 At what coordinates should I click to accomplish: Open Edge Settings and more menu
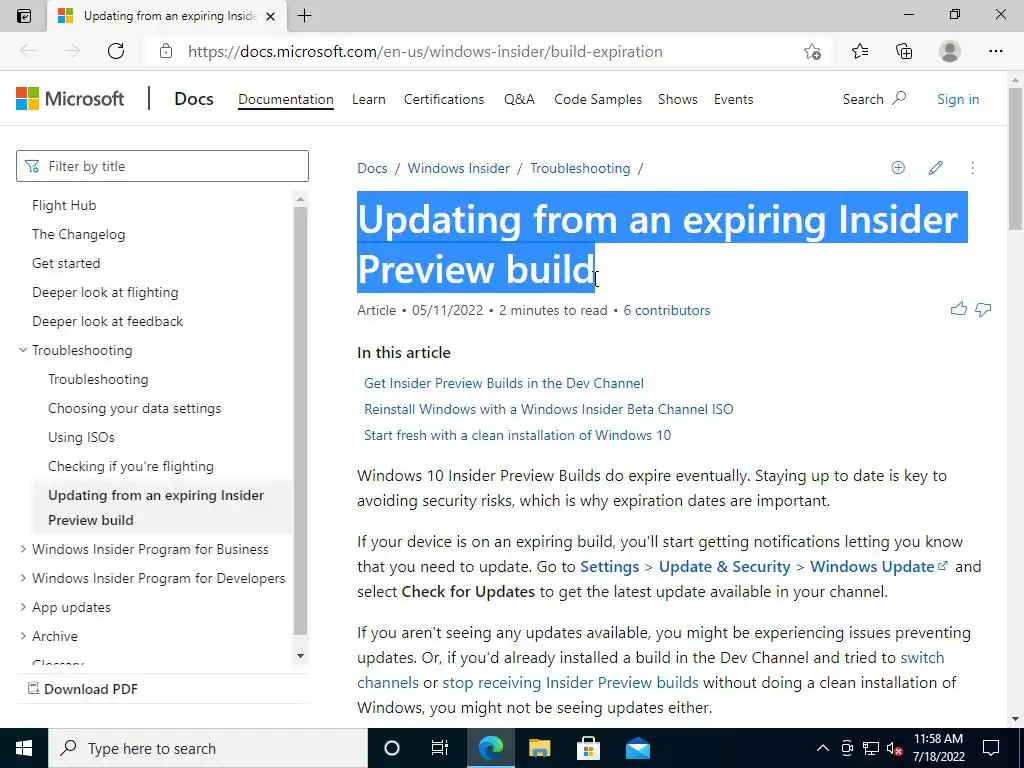coord(995,51)
